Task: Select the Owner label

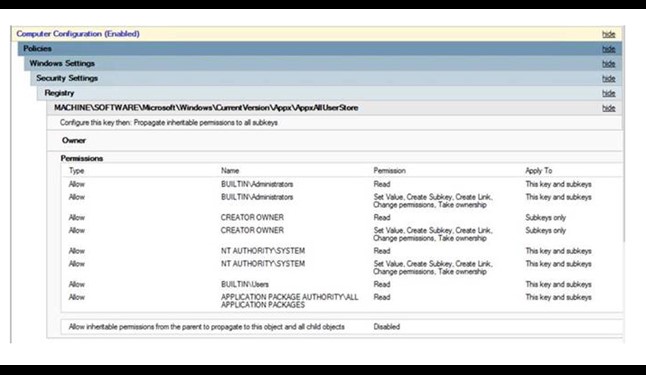Action: click(74, 141)
